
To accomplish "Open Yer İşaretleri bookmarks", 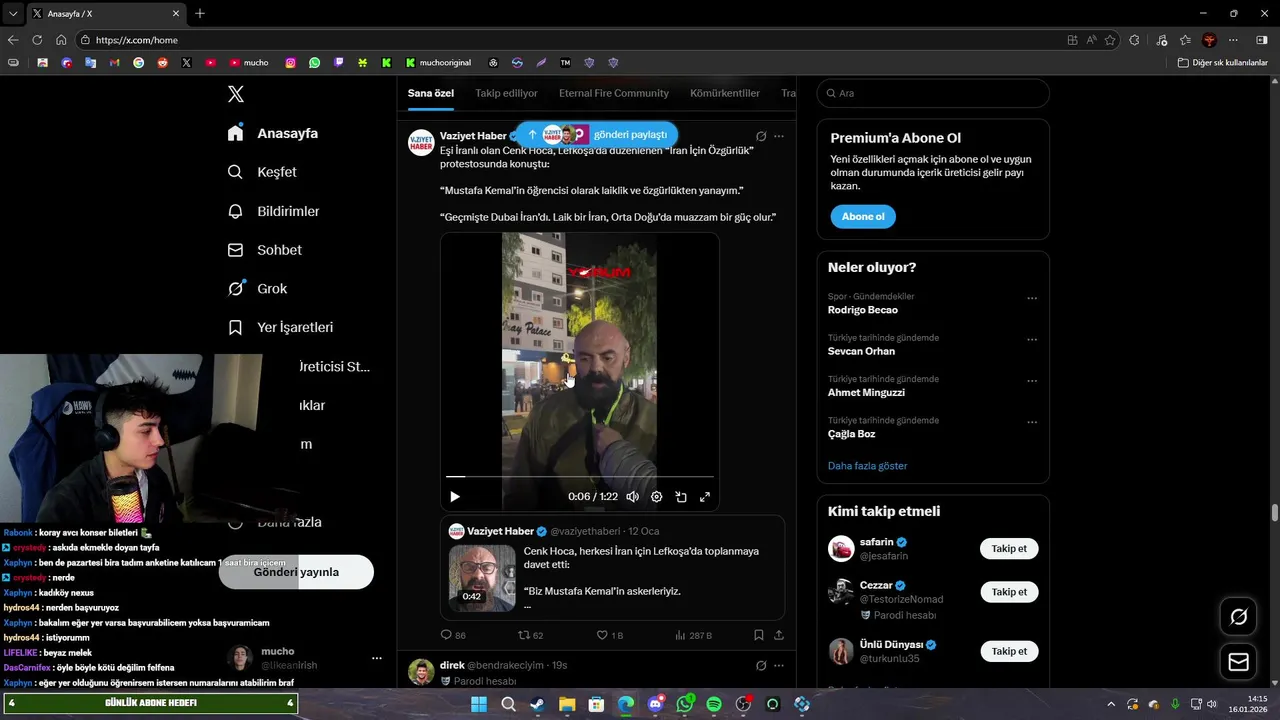I will pyautogui.click(x=280, y=327).
